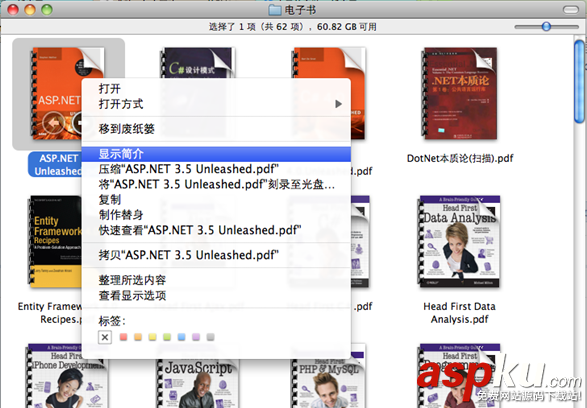Click the Entity Framework Recipes file name

(50, 313)
